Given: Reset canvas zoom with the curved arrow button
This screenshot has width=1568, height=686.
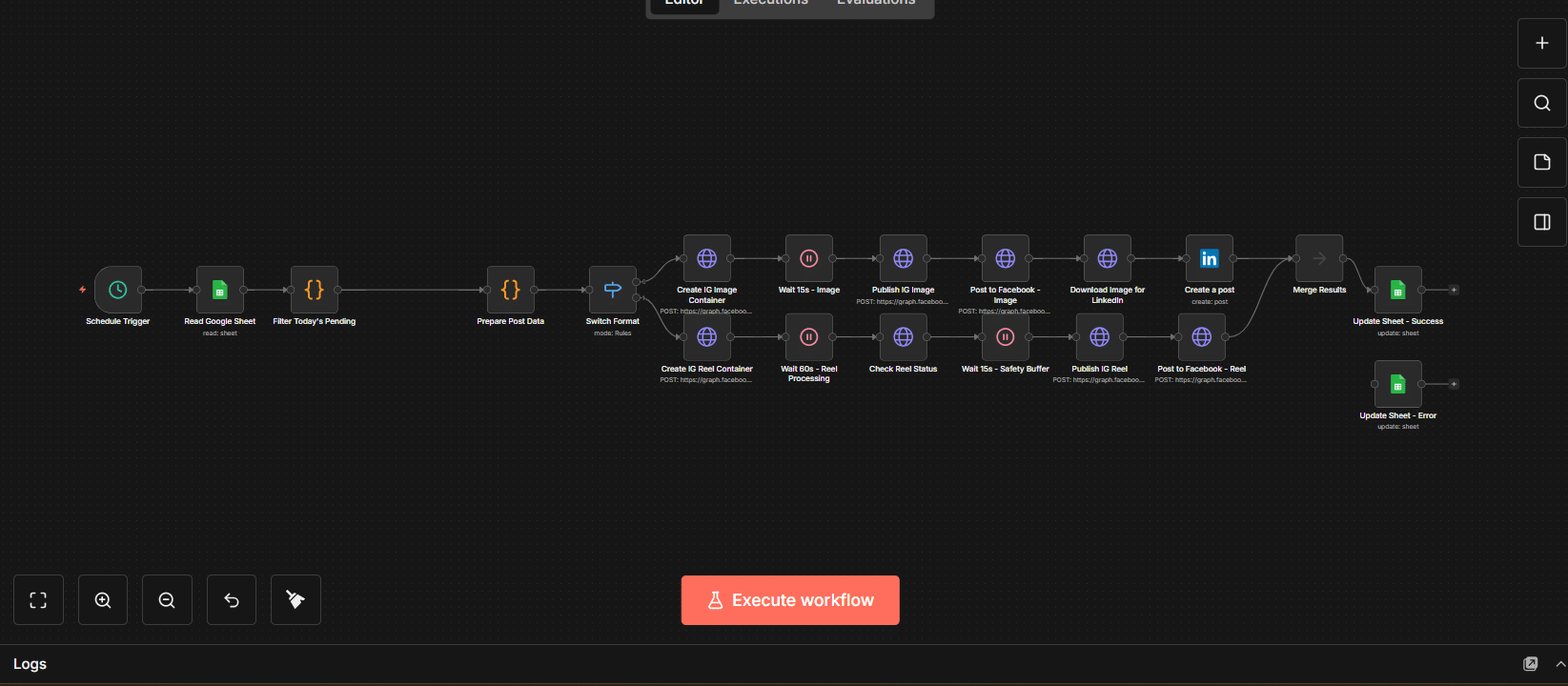Looking at the screenshot, I should [x=232, y=600].
